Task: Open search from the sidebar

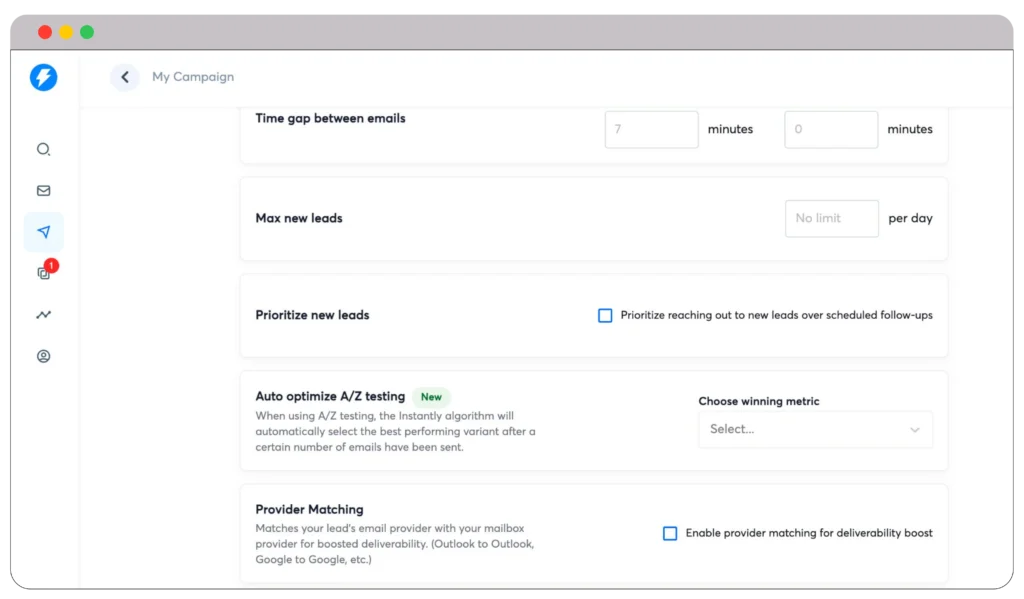Action: (43, 149)
